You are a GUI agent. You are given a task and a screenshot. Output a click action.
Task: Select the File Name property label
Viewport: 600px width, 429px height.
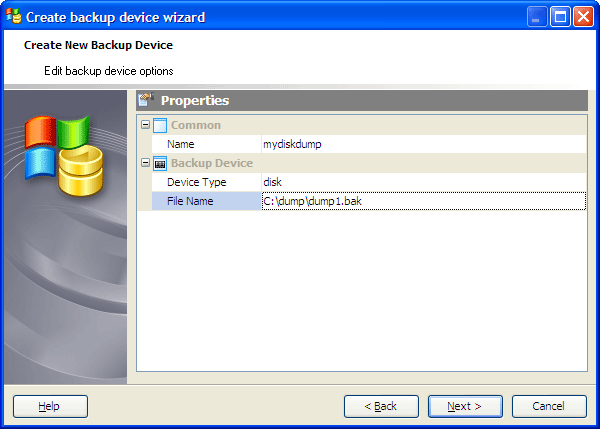coord(190,201)
